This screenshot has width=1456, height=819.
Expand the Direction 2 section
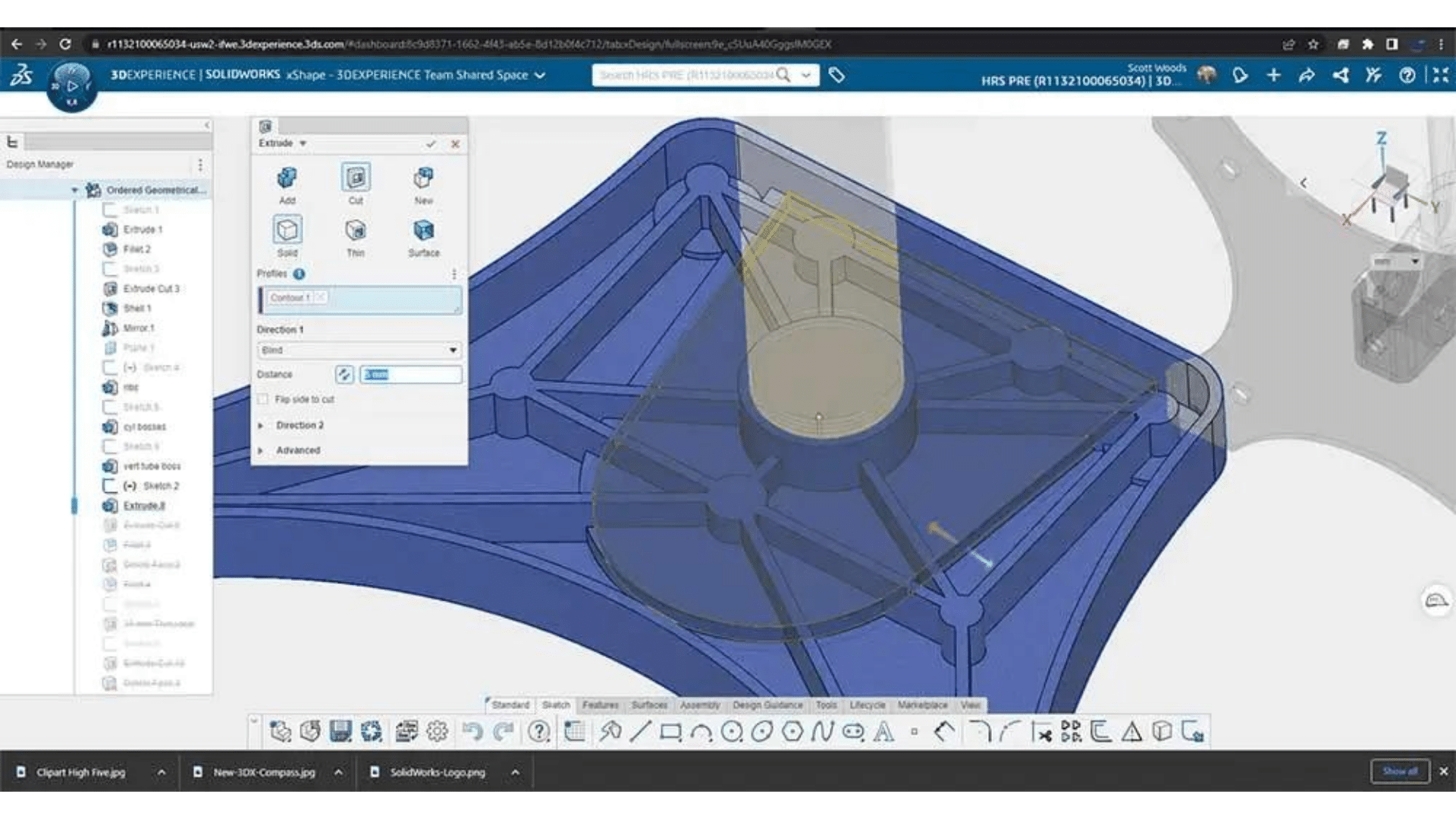(x=260, y=425)
